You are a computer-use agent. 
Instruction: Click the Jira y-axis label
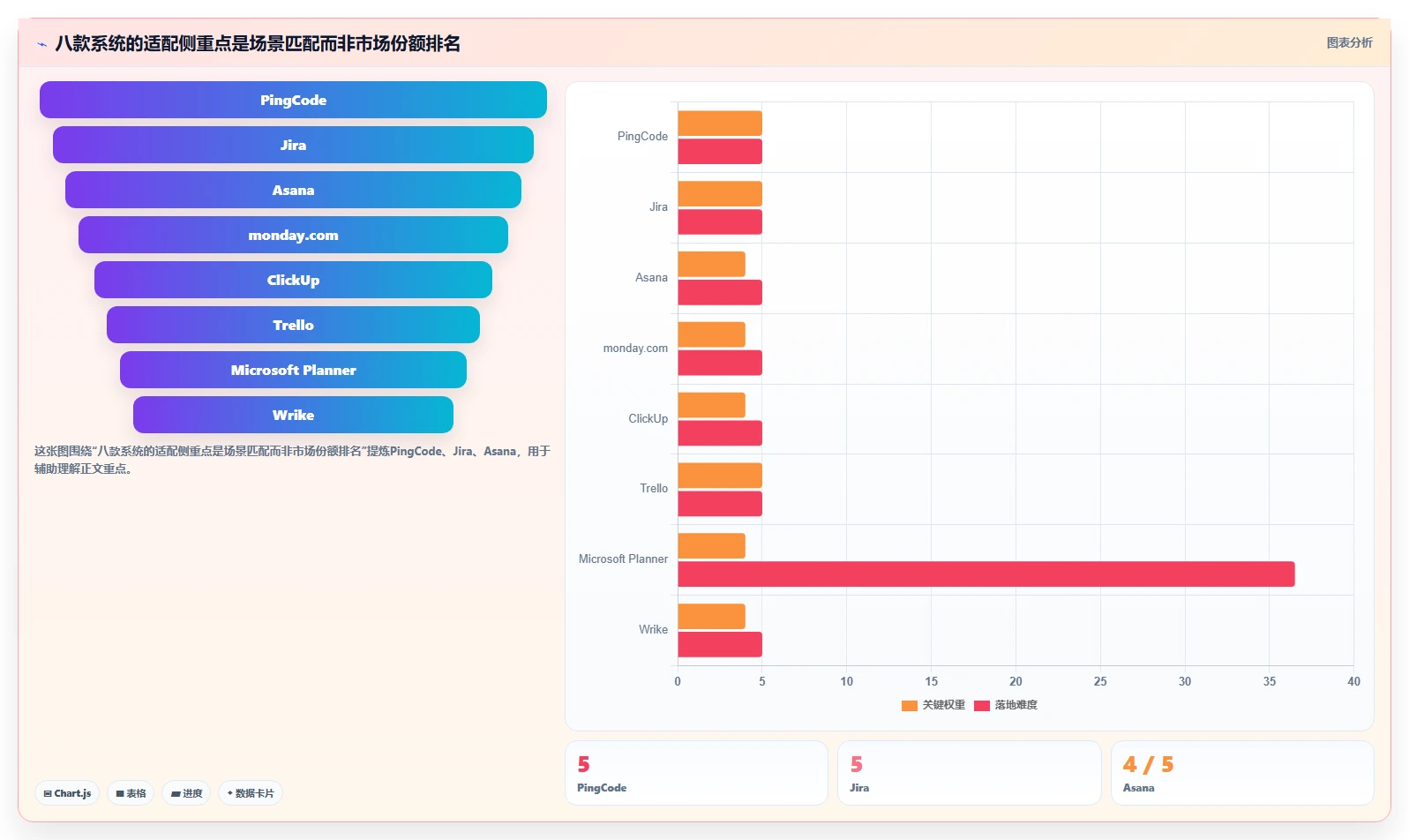pyautogui.click(x=658, y=207)
